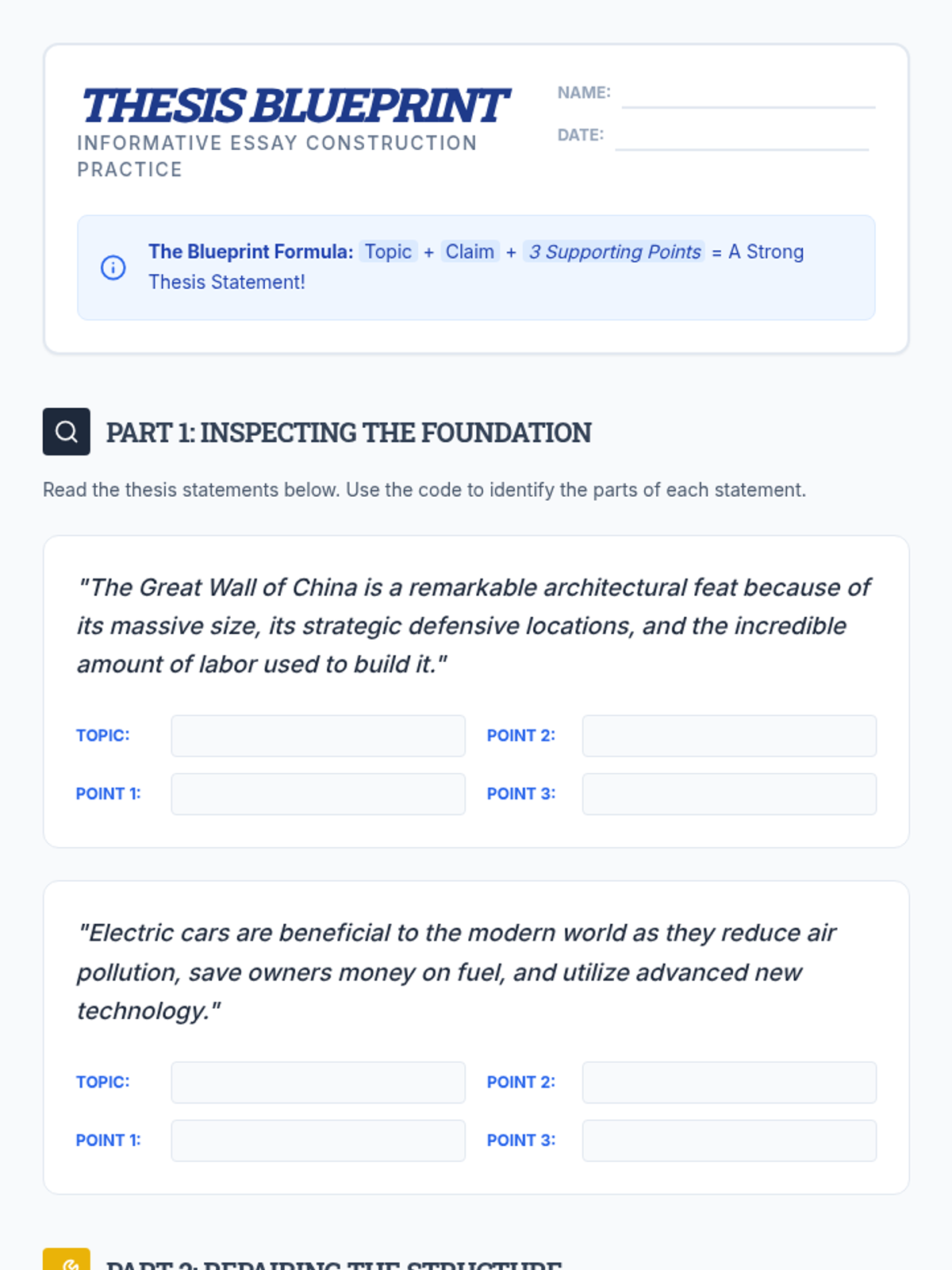Click the highlighted Topic tag in formula

[x=388, y=252]
